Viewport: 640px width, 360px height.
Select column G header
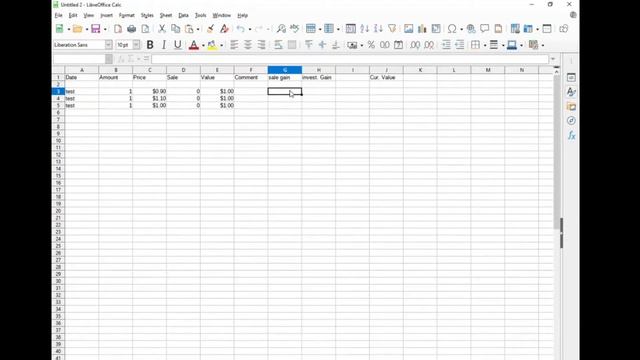click(285, 70)
